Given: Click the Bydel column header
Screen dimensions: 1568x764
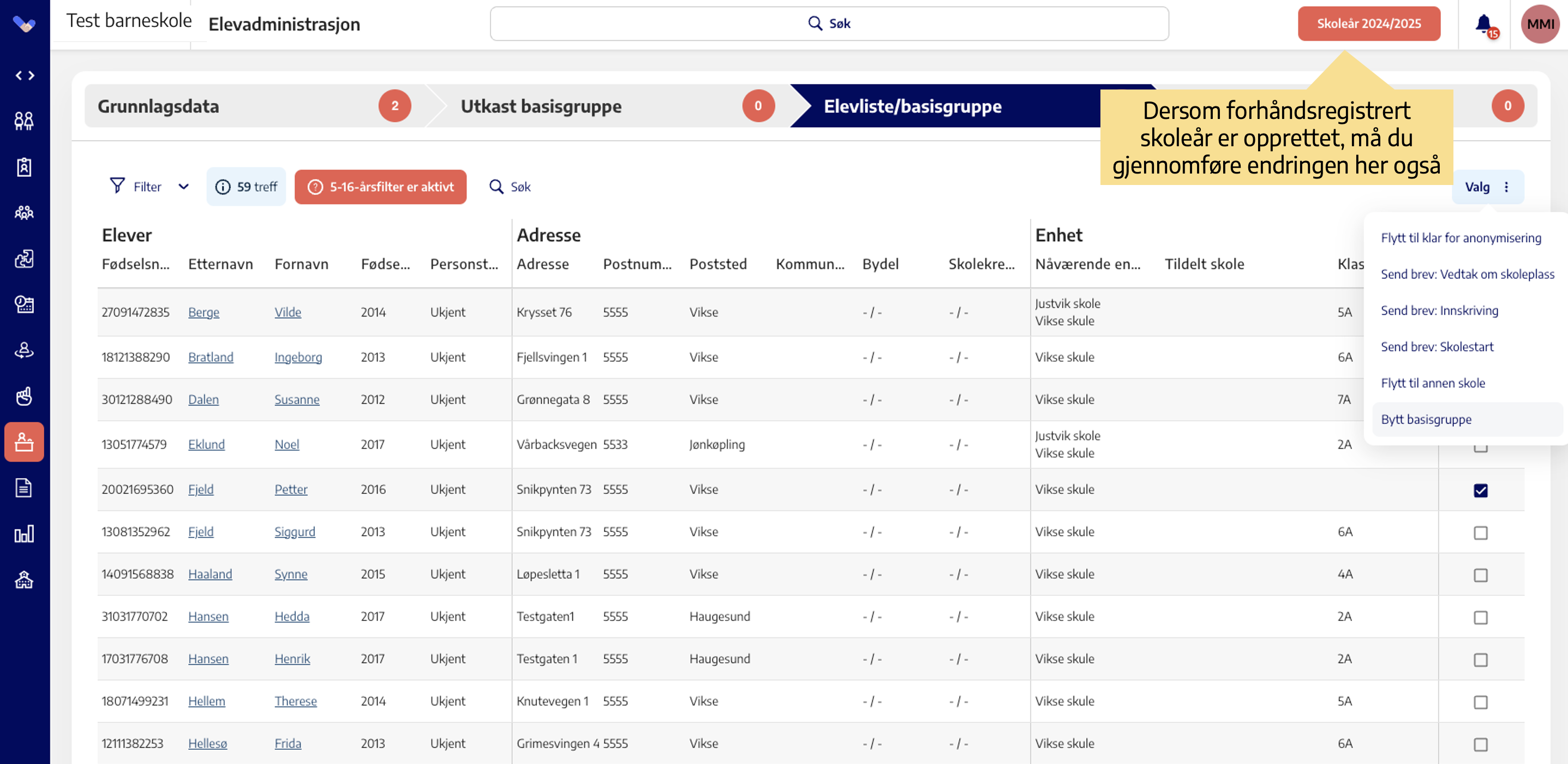Looking at the screenshot, I should 880,264.
